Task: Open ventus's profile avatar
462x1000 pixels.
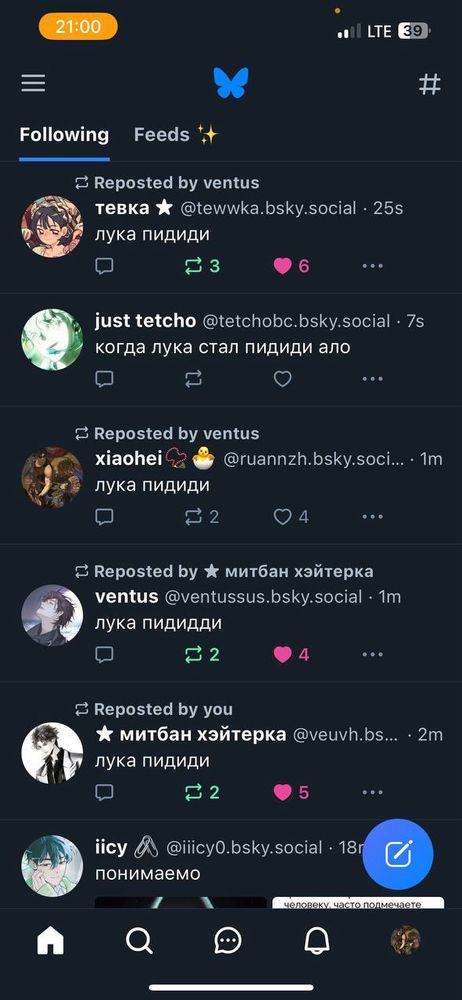Action: click(52, 615)
